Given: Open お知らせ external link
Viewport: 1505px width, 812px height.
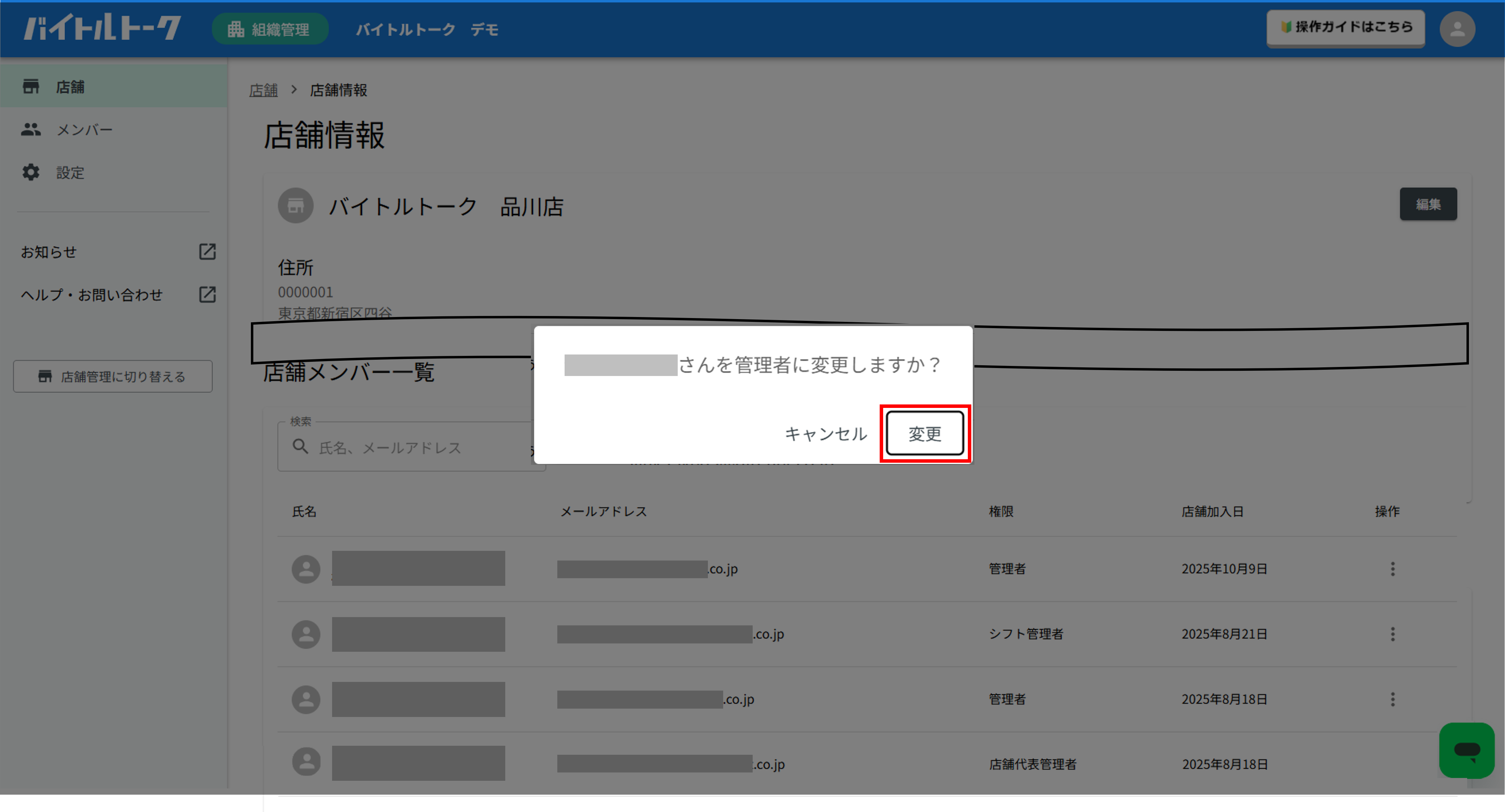Looking at the screenshot, I should [49, 252].
